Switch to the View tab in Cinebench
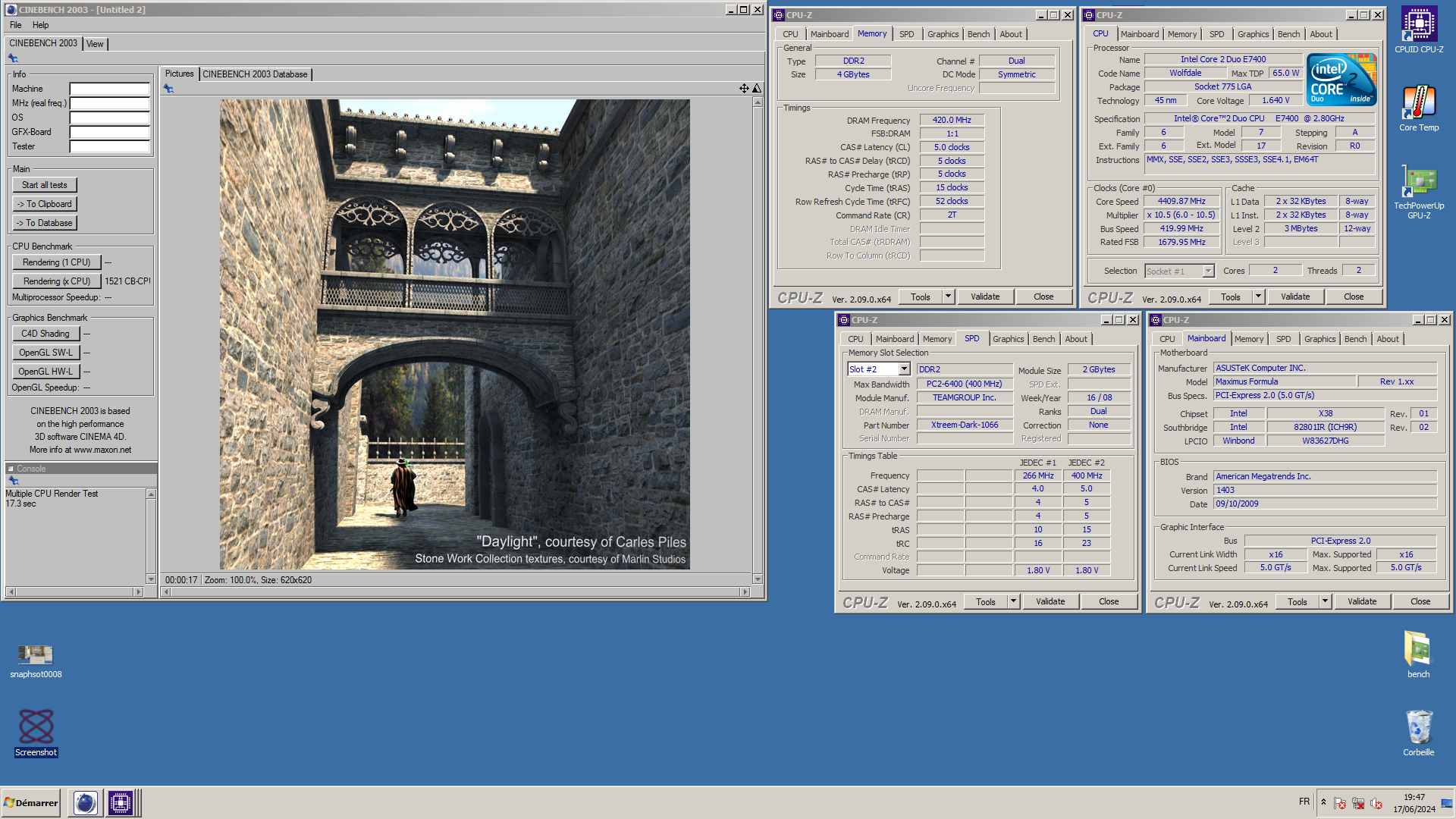1456x819 pixels. [x=95, y=44]
